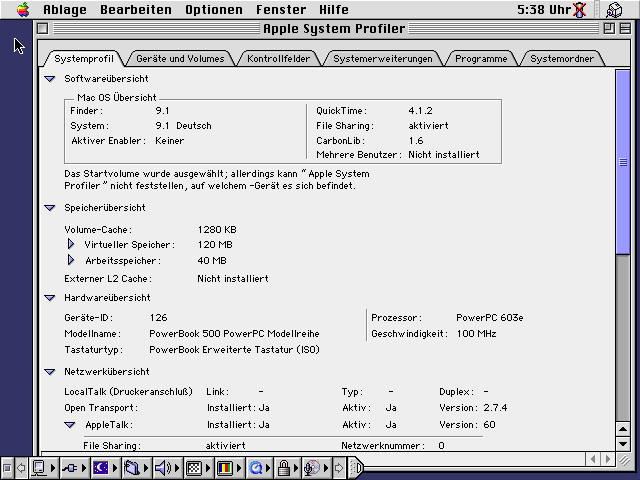Click the Virtueller Speicher value 120 MB
Image resolution: width=640 pixels, height=480 pixels.
pos(215,245)
